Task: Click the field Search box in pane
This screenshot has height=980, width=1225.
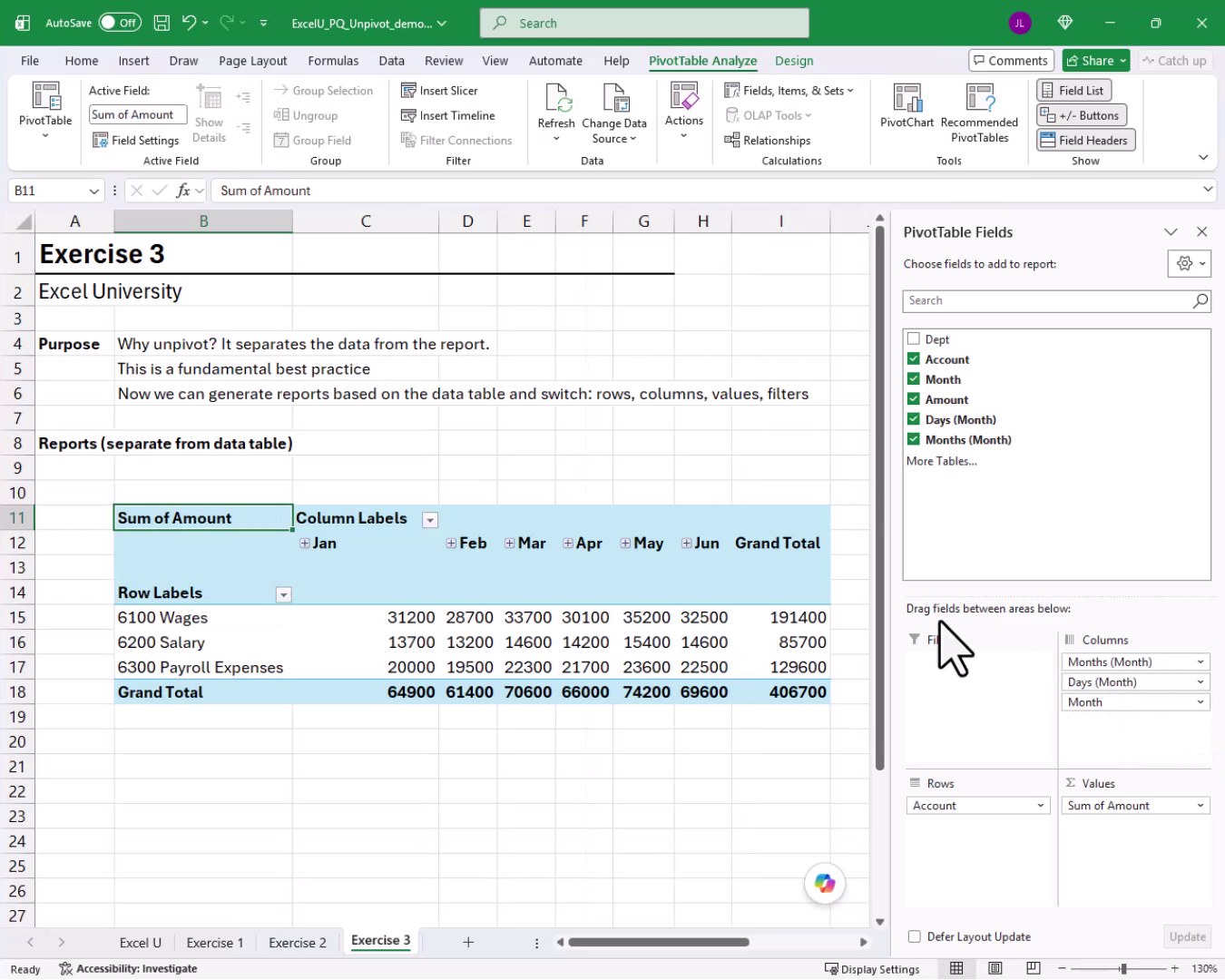Action: point(1056,300)
